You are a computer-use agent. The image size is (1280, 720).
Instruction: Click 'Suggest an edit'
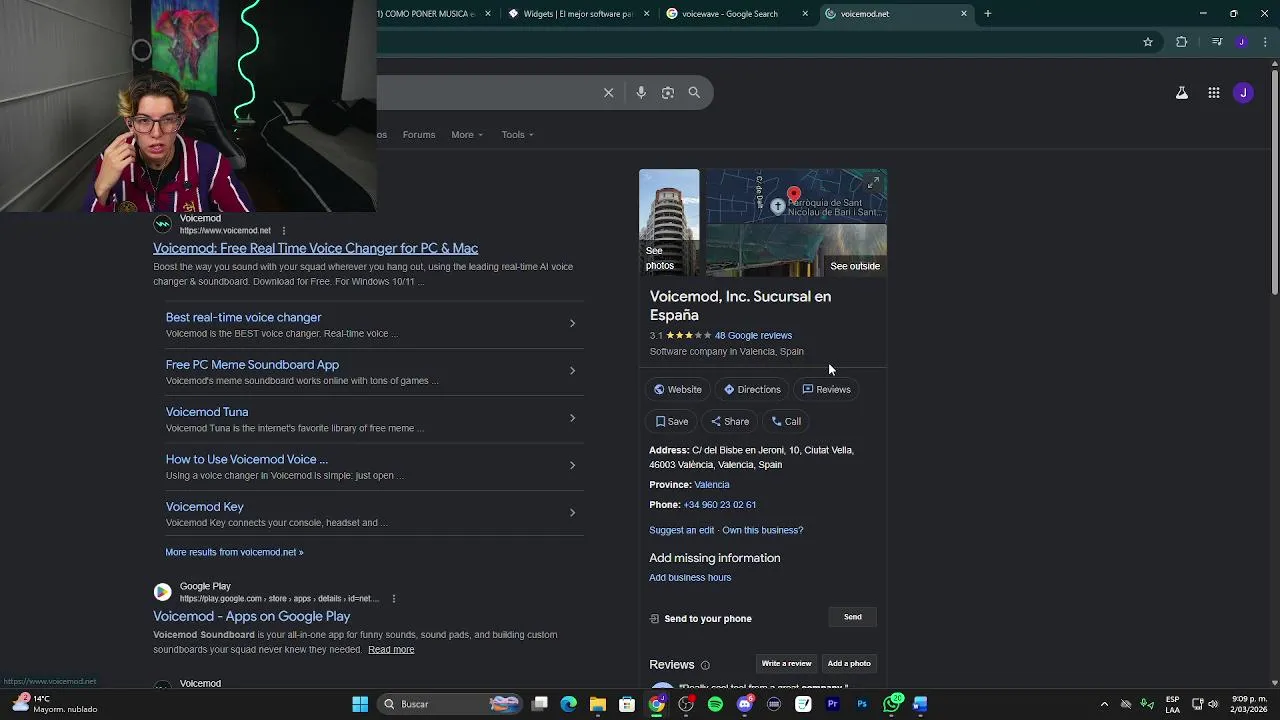682,530
